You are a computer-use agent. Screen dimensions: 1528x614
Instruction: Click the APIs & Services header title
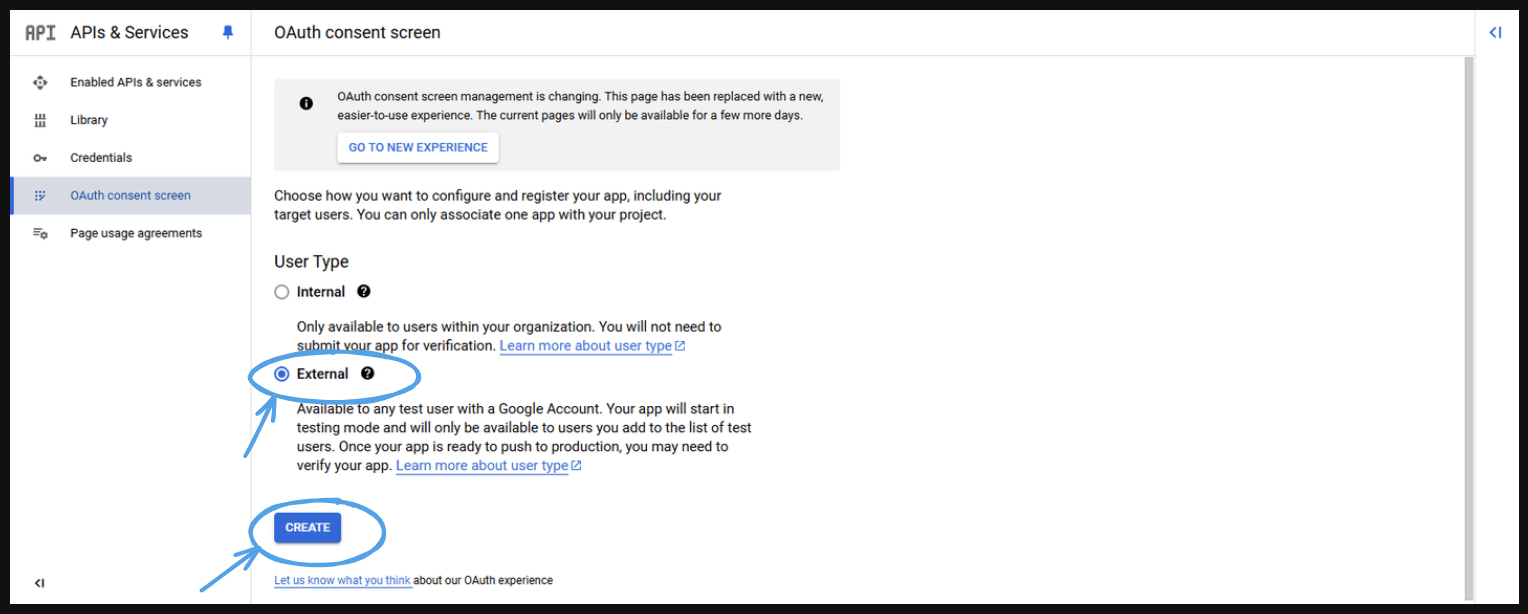[x=129, y=33]
